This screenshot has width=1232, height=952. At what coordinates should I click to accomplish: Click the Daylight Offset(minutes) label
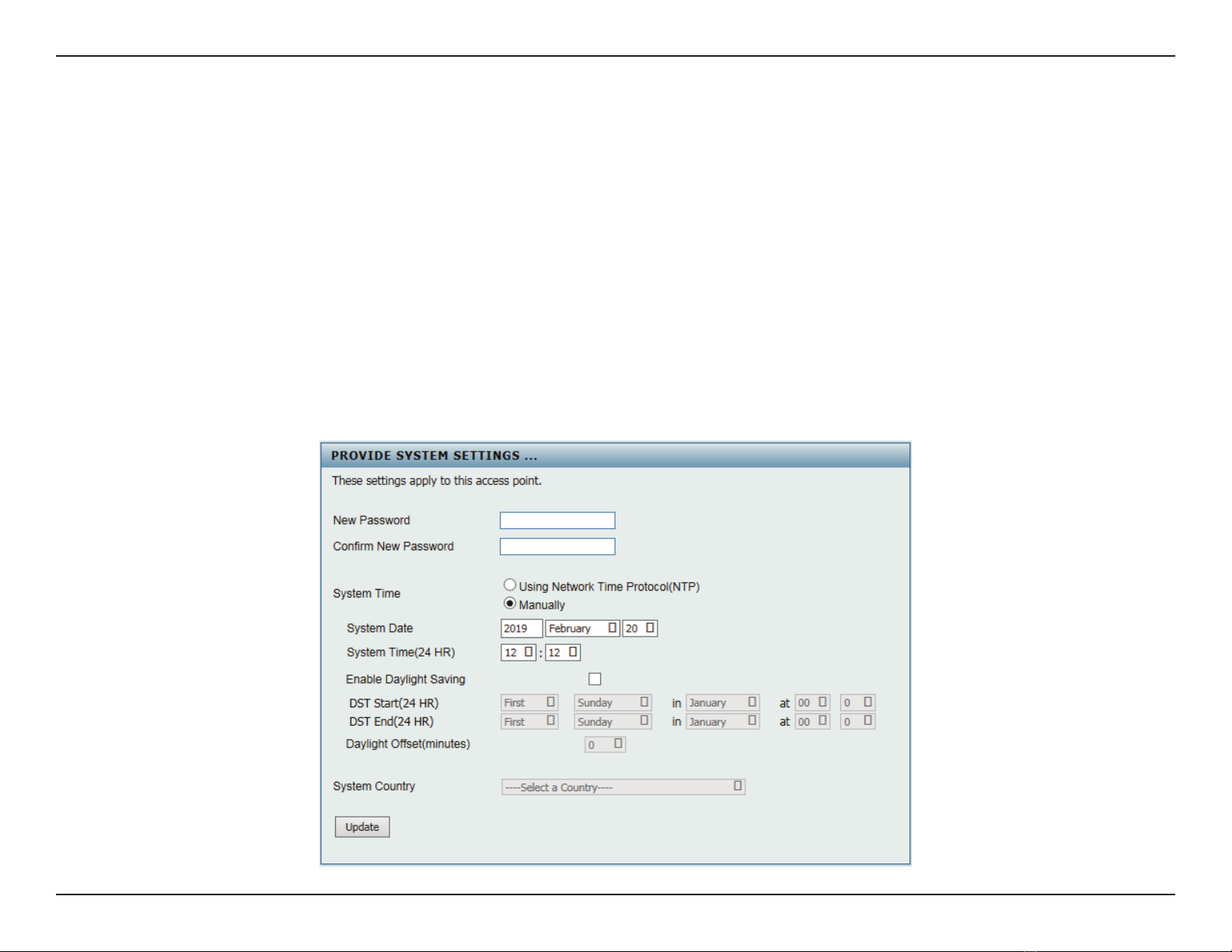click(x=408, y=745)
